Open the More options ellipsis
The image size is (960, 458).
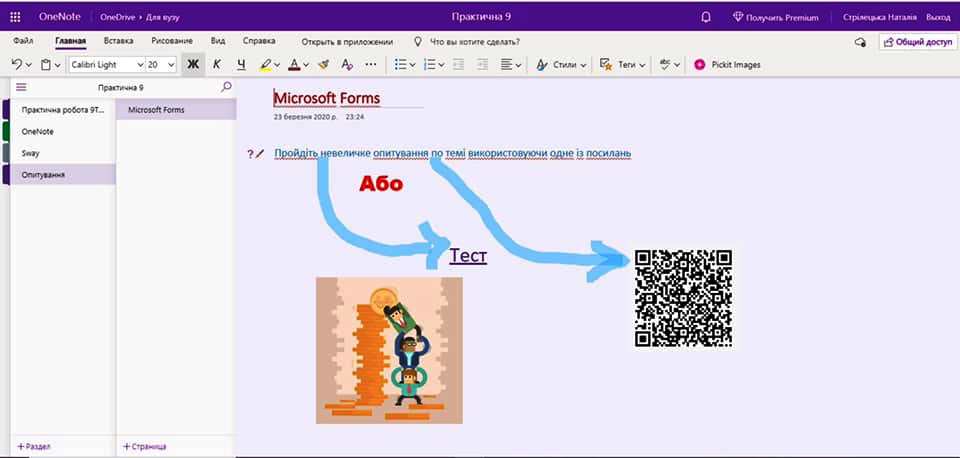point(371,64)
